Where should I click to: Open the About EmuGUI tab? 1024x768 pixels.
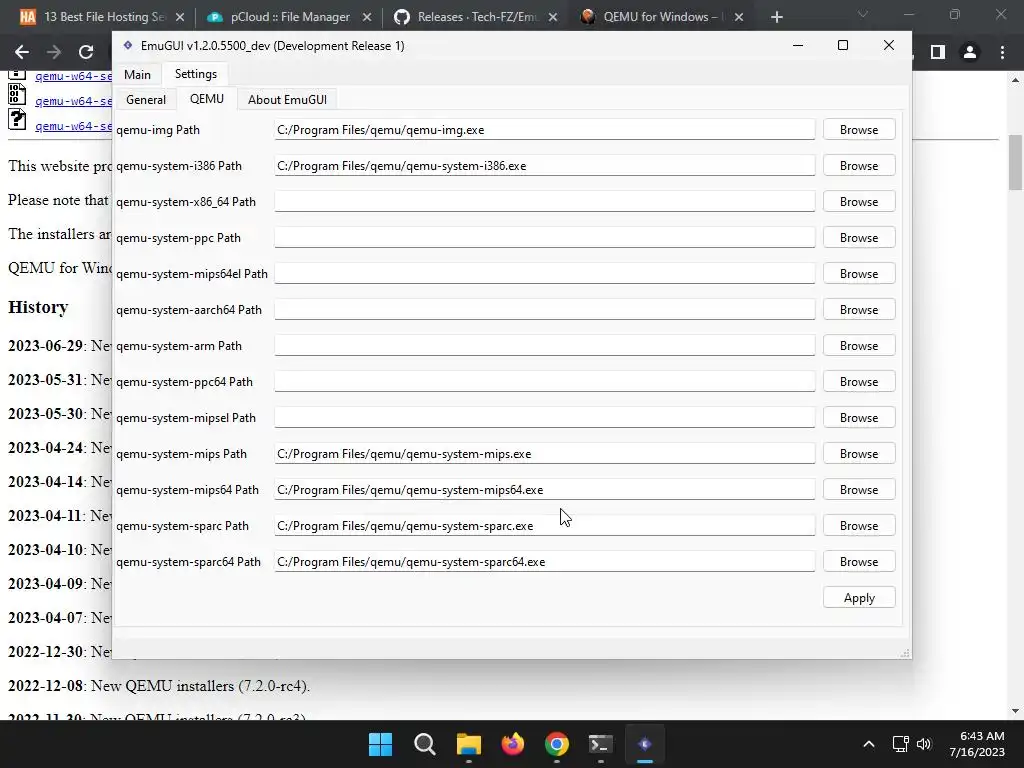click(x=287, y=99)
